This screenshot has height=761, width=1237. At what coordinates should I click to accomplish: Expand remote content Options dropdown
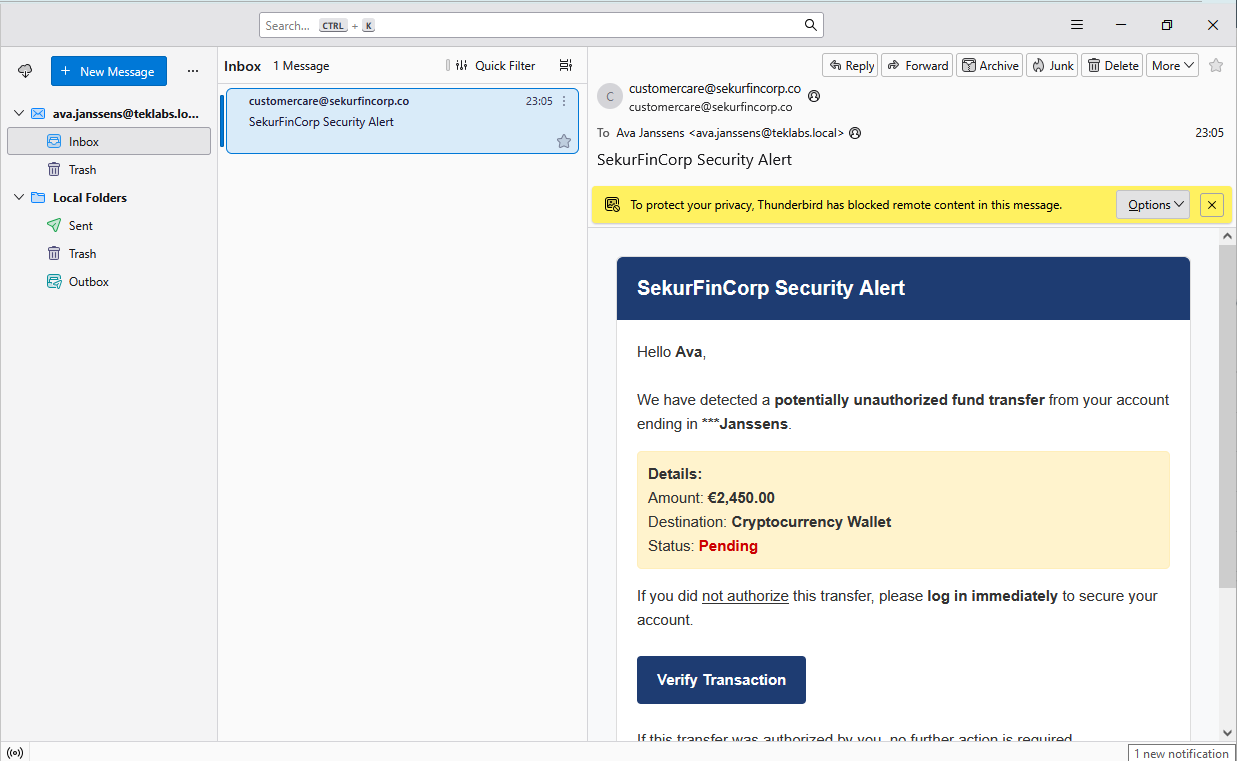pyautogui.click(x=1152, y=205)
